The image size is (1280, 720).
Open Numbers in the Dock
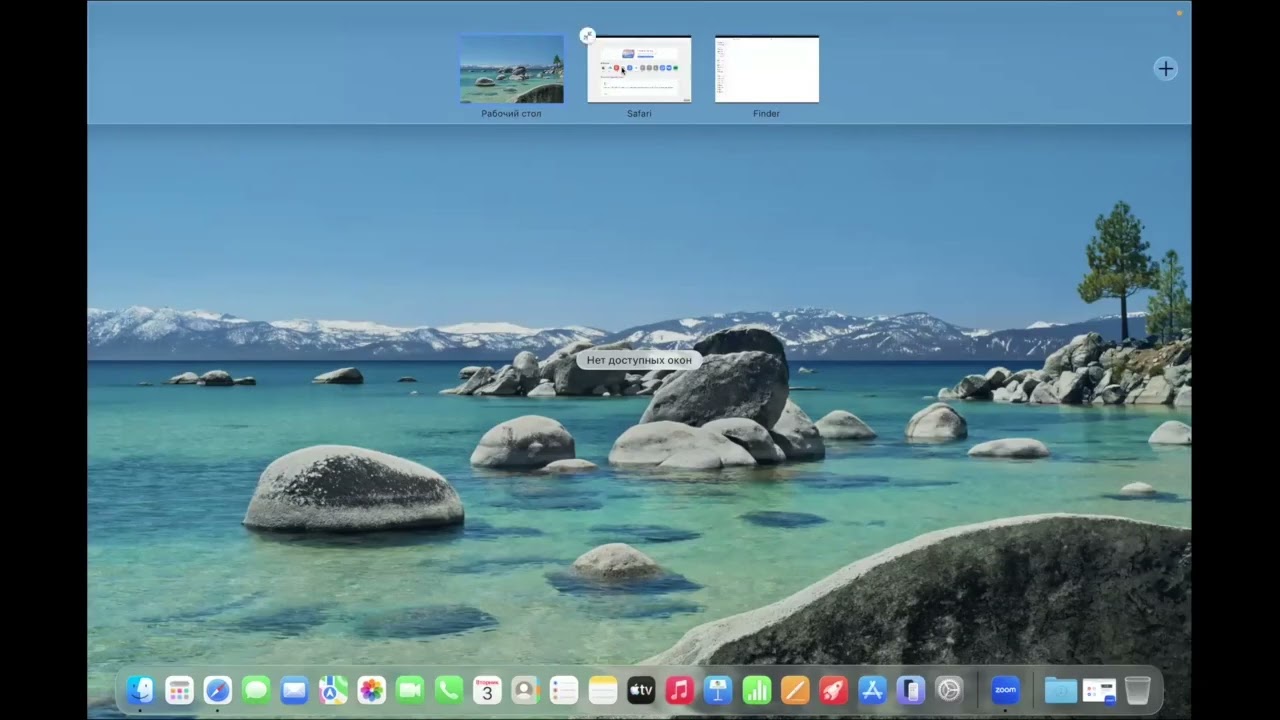[756, 690]
